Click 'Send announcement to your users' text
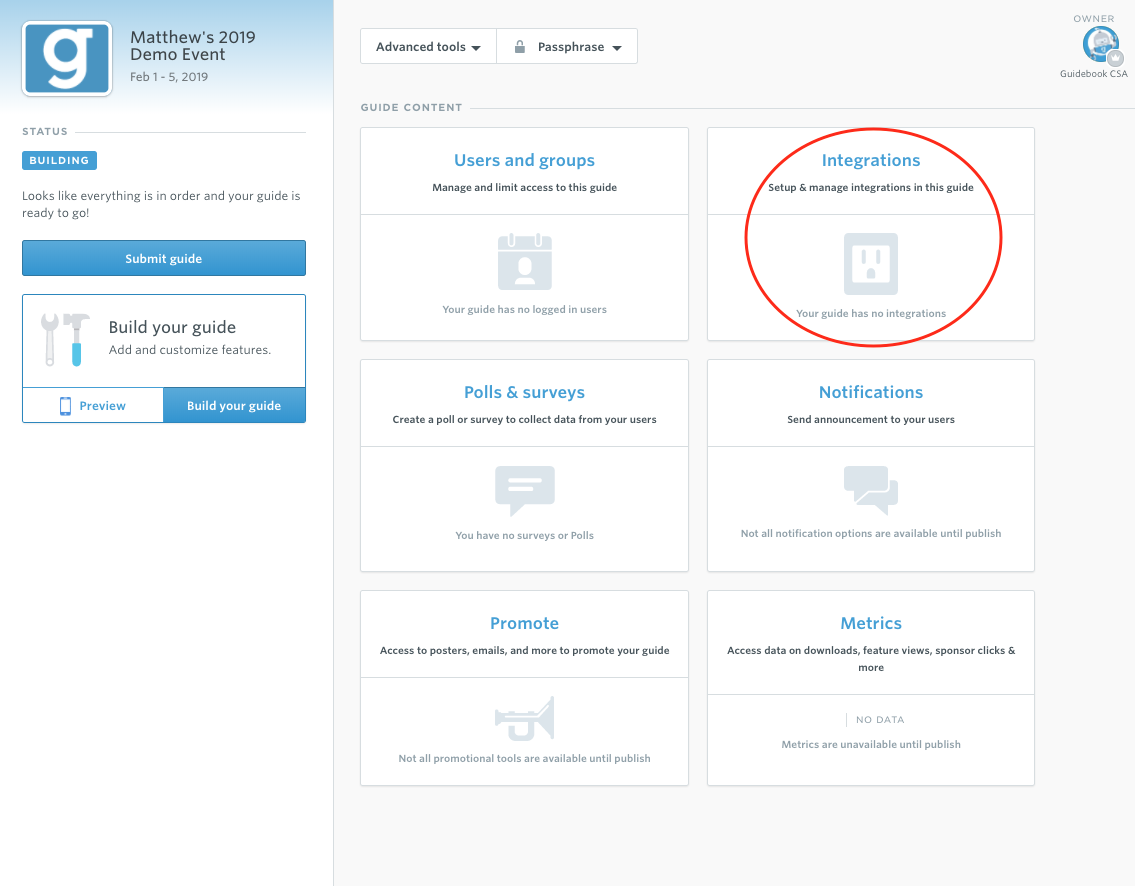The image size is (1135, 886). point(871,420)
